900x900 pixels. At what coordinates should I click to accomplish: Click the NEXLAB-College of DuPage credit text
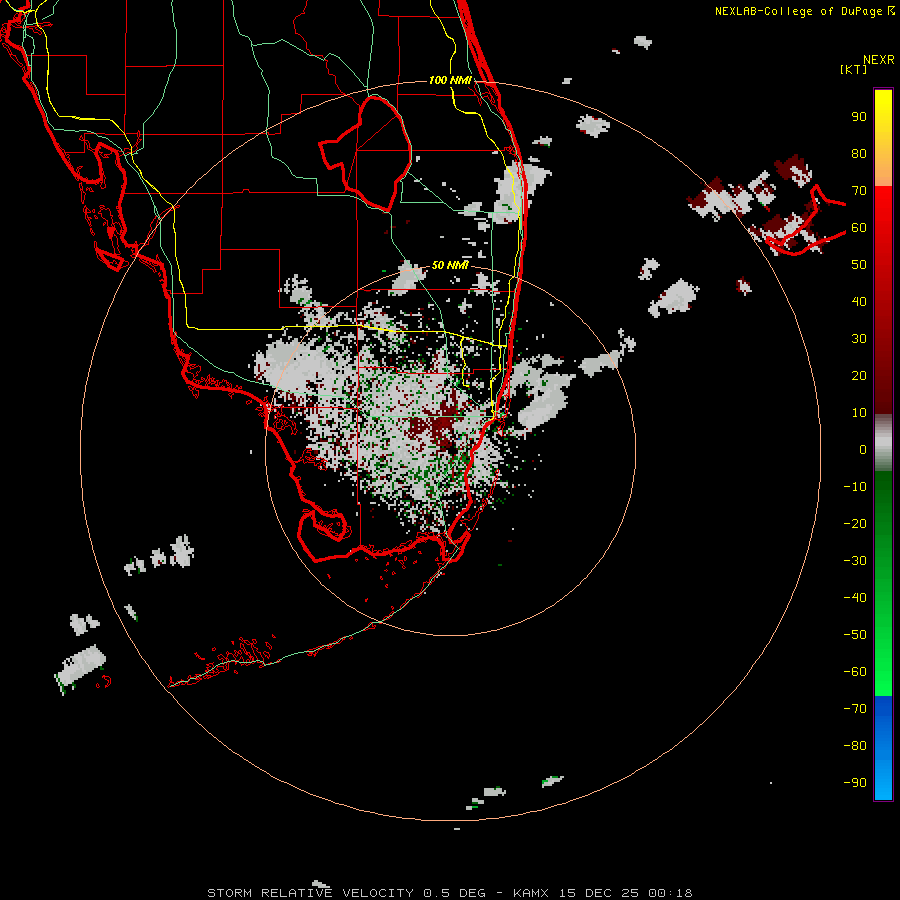[805, 11]
